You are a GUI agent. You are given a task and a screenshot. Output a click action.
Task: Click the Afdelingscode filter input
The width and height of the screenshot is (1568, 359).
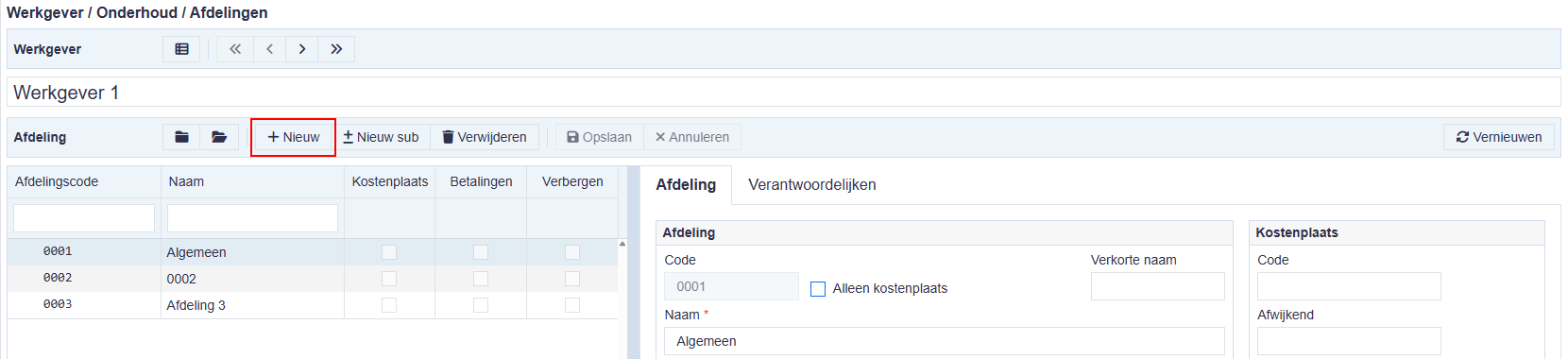pyautogui.click(x=84, y=218)
